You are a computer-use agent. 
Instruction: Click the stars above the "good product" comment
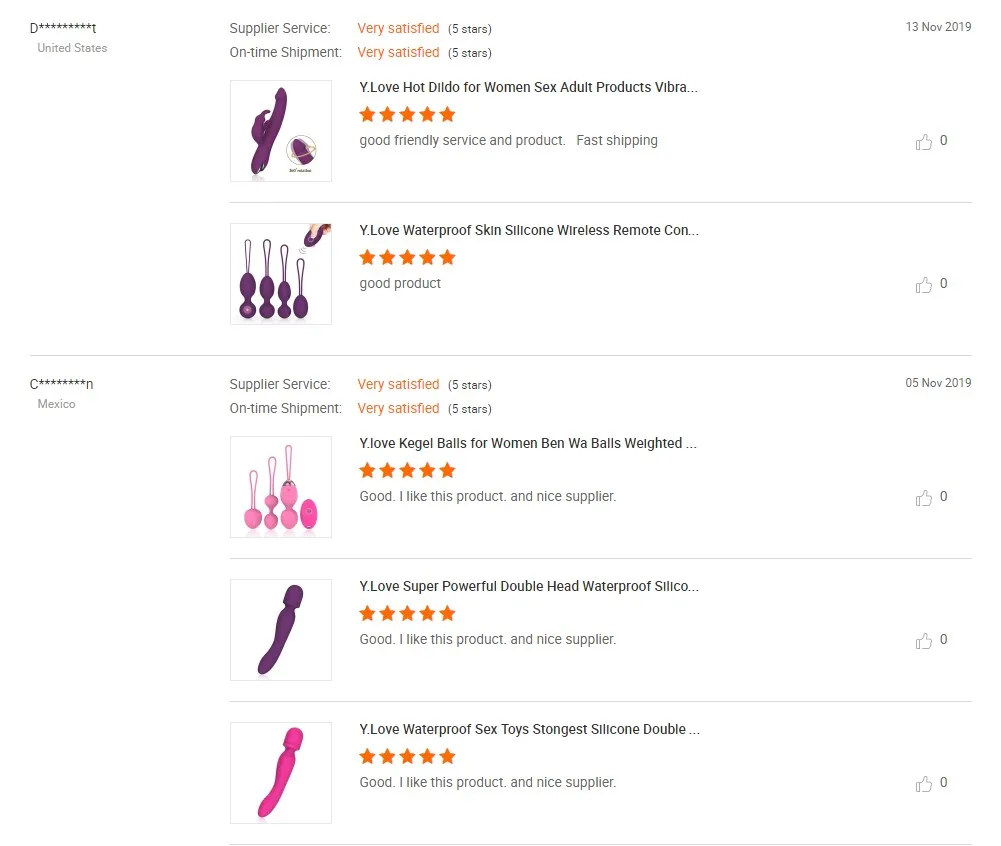click(407, 257)
